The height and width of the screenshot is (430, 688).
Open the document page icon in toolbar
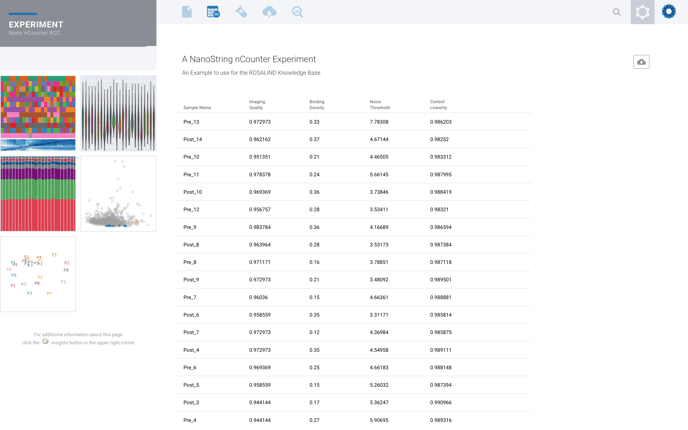[x=187, y=12]
